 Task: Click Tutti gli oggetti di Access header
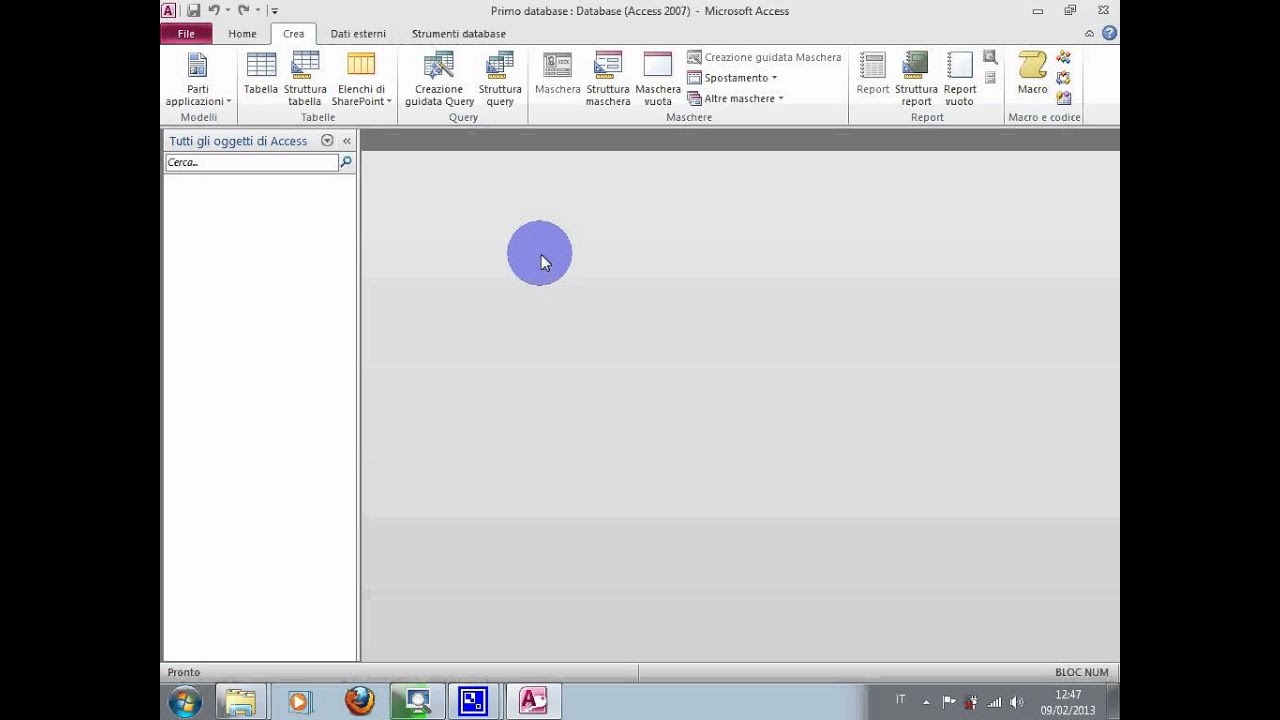pyautogui.click(x=238, y=141)
